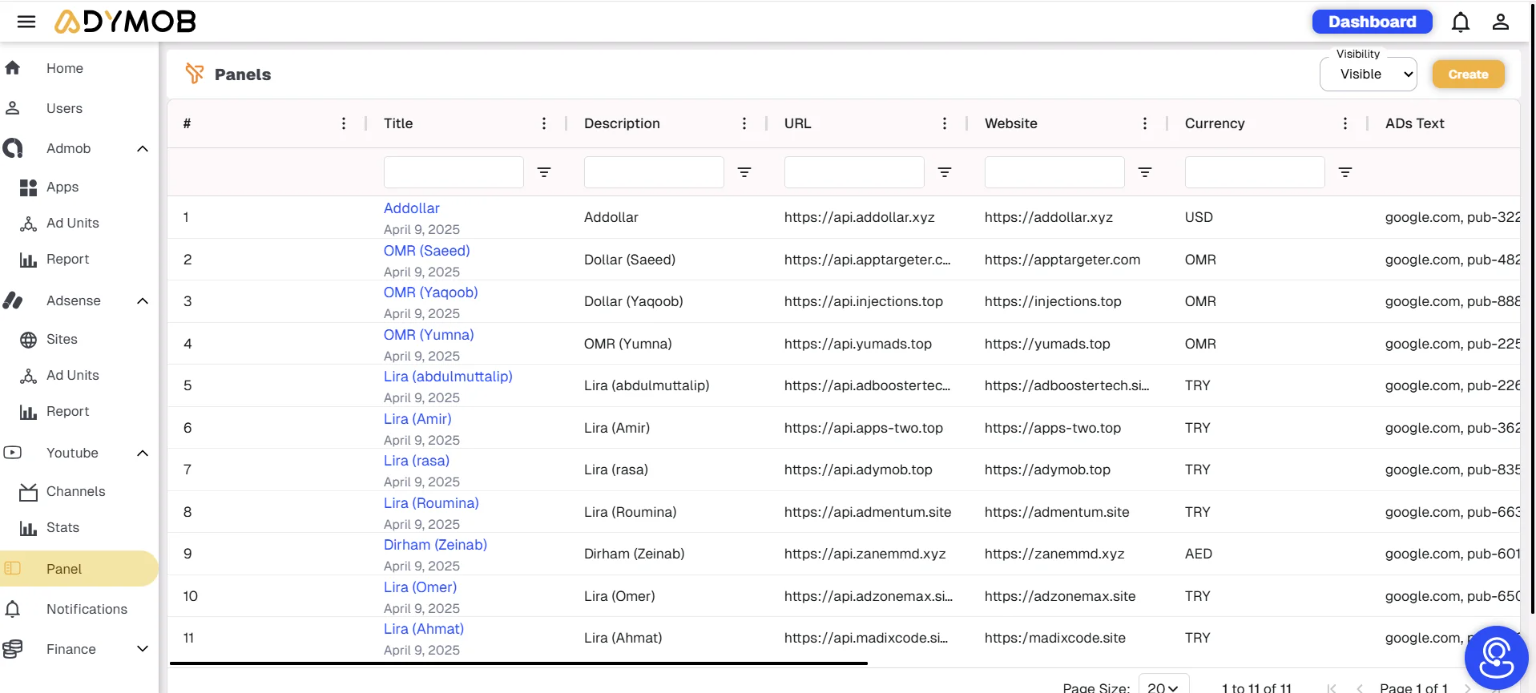
Task: Open the OMR (Saeed) panel link
Action: pyautogui.click(x=427, y=250)
